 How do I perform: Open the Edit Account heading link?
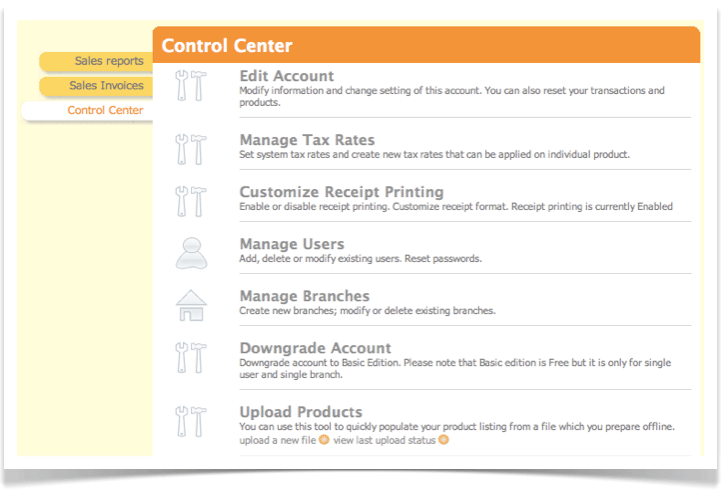[286, 76]
